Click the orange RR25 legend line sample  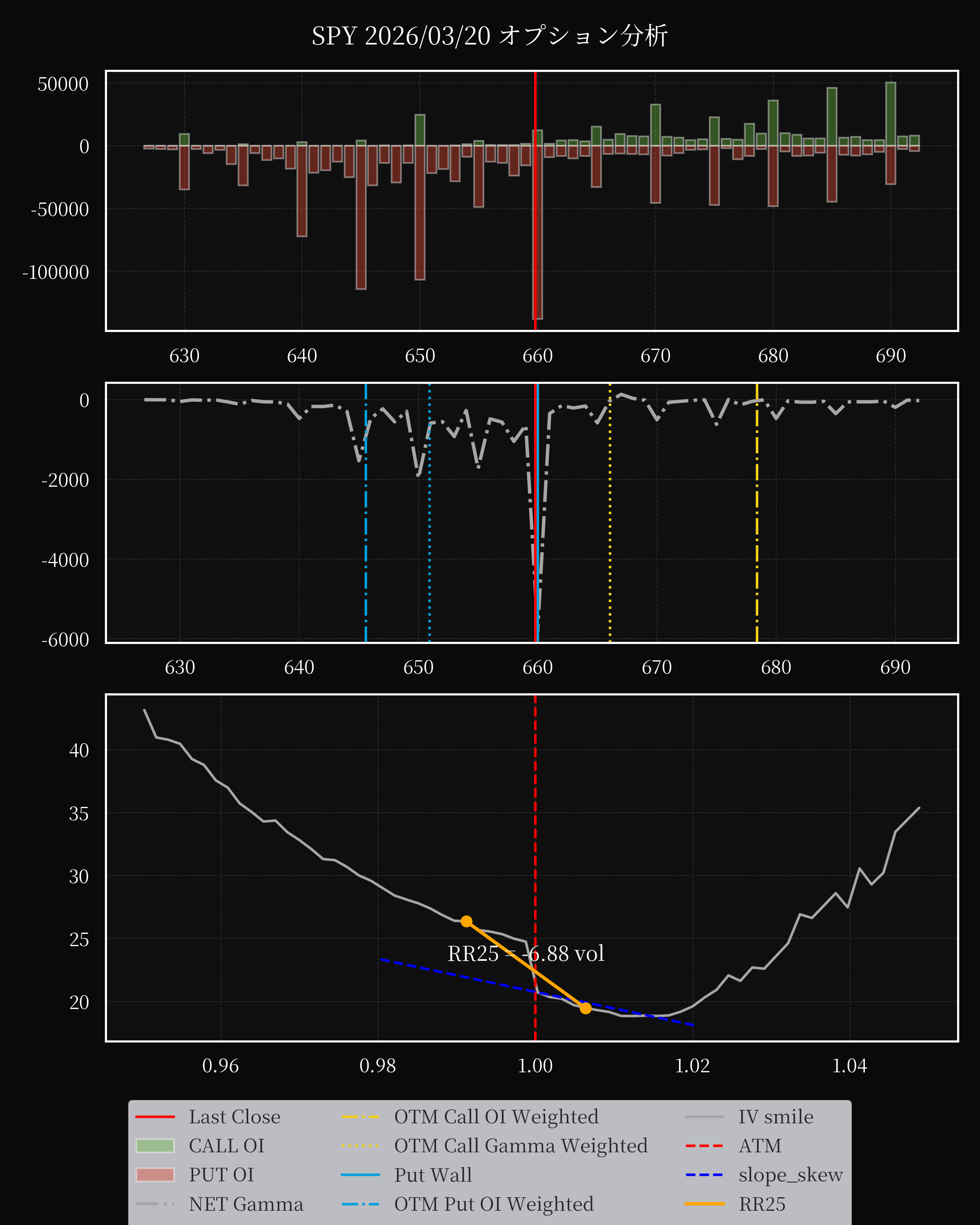coord(704,1203)
